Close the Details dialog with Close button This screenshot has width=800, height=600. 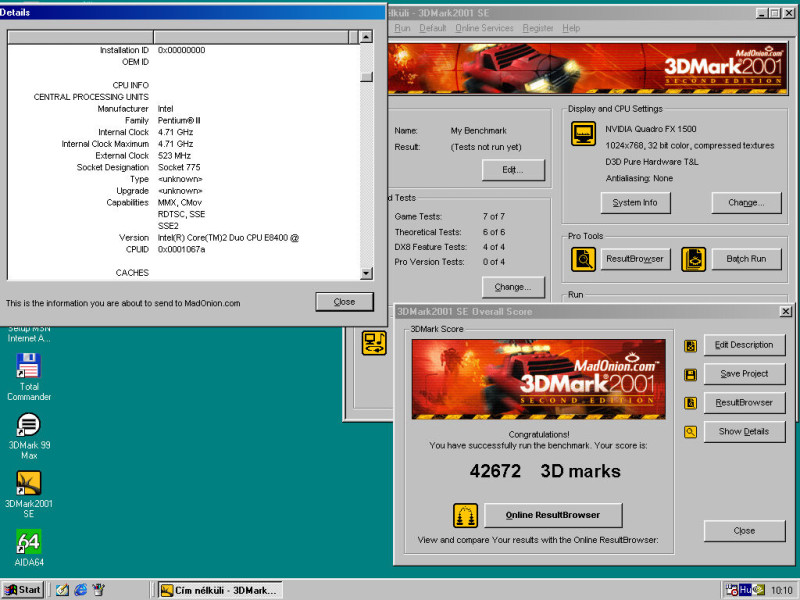(x=344, y=302)
